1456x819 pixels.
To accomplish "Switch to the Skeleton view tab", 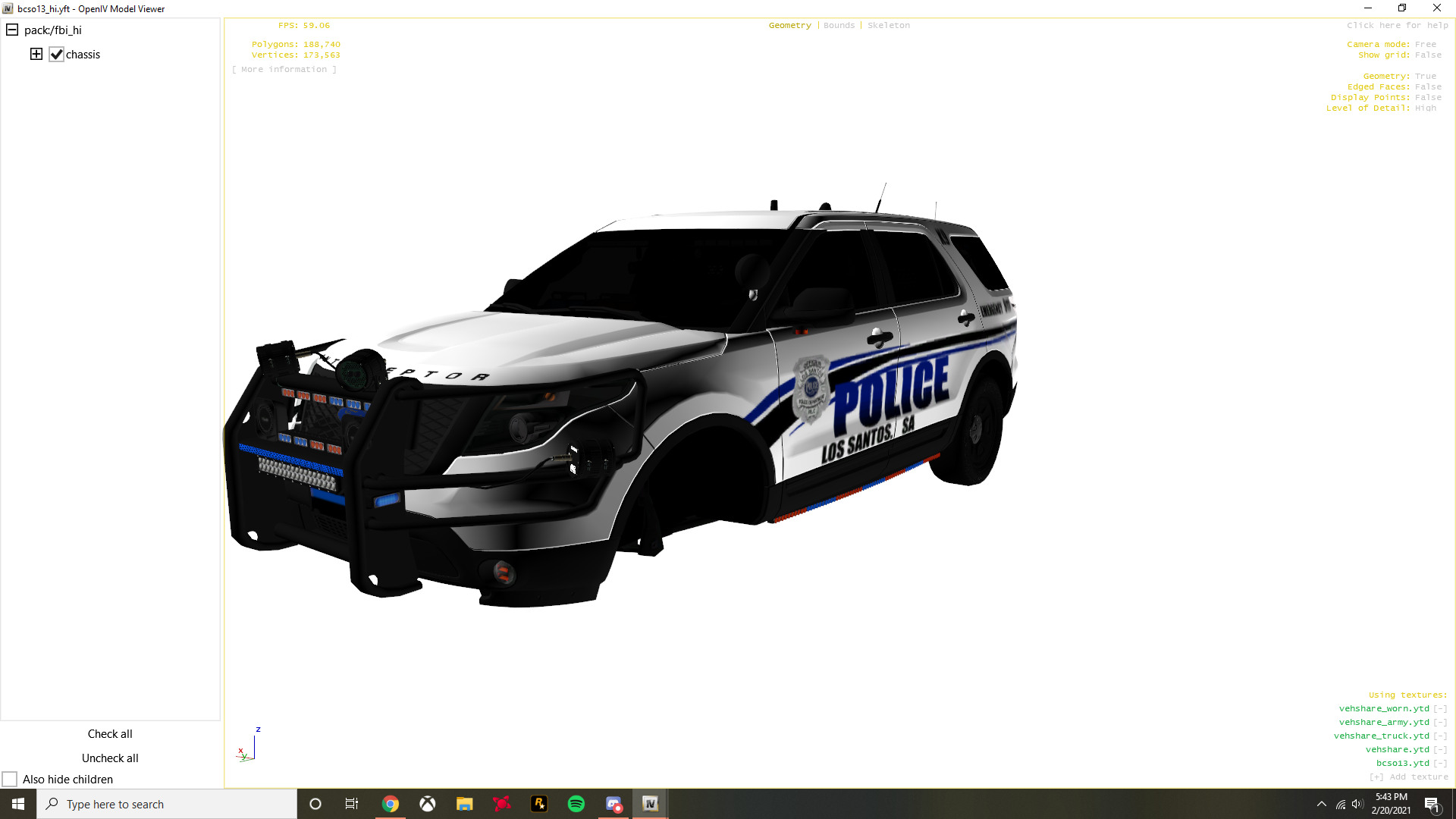I will (x=888, y=25).
